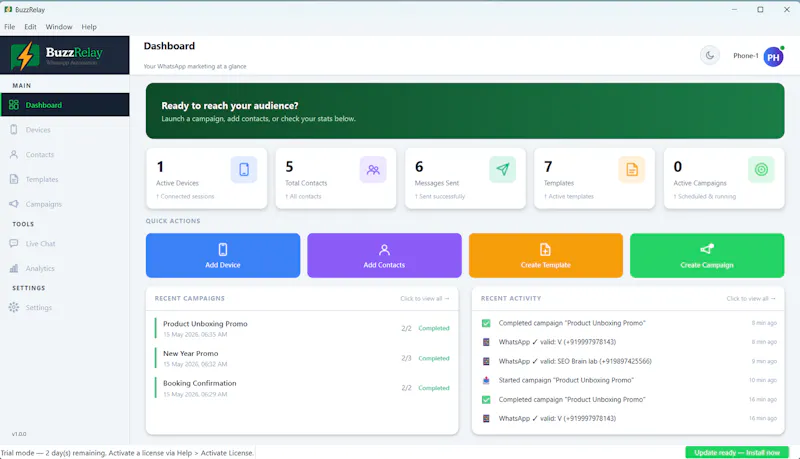Image resolution: width=800 pixels, height=459 pixels.
Task: Click the Add Device quick action
Action: [223, 256]
